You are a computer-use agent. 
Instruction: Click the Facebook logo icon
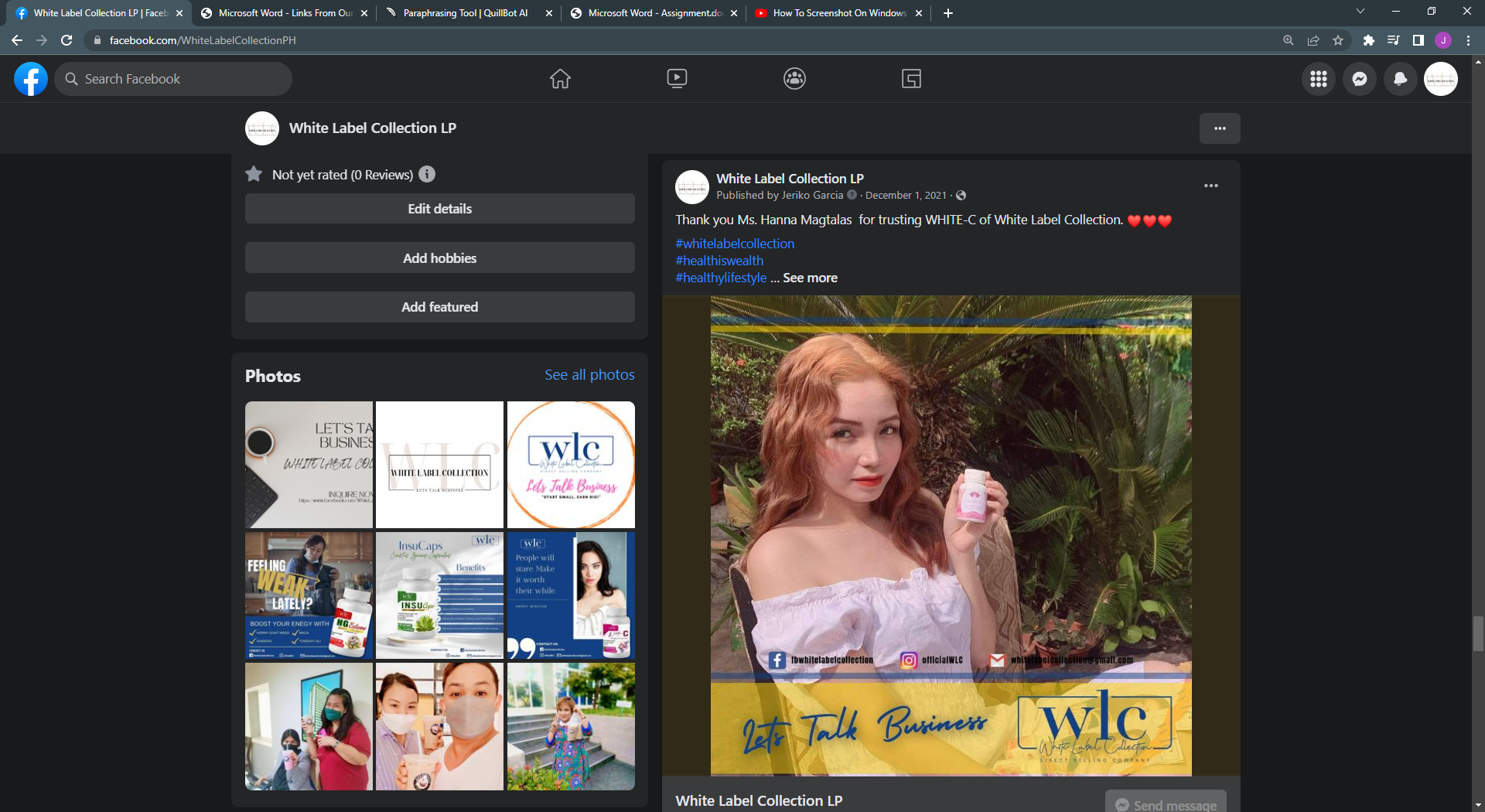(31, 79)
